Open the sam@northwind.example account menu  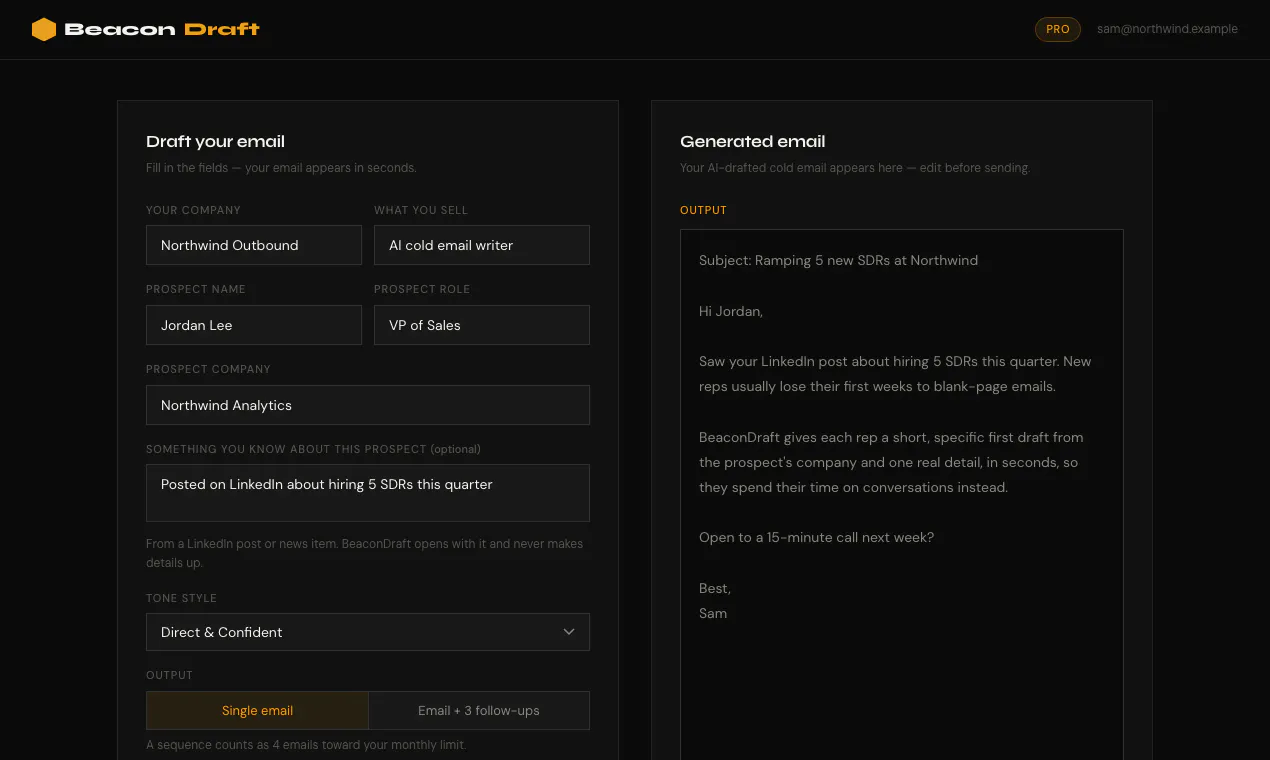tap(1167, 29)
